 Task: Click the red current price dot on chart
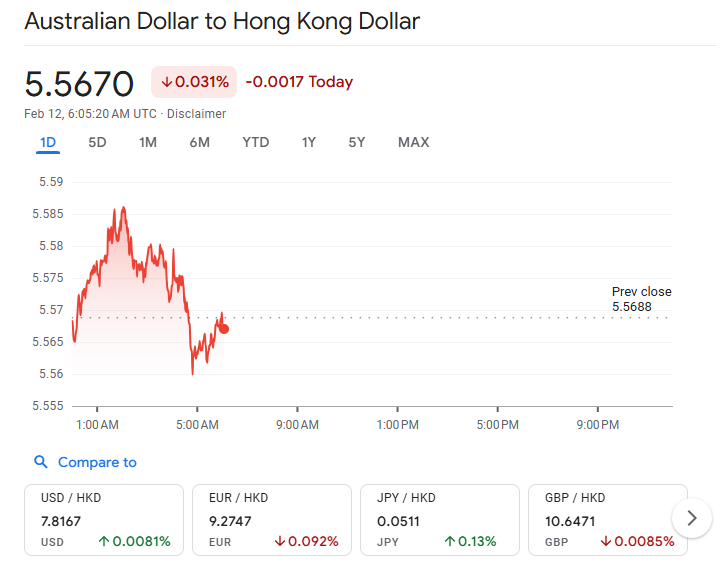tap(224, 328)
